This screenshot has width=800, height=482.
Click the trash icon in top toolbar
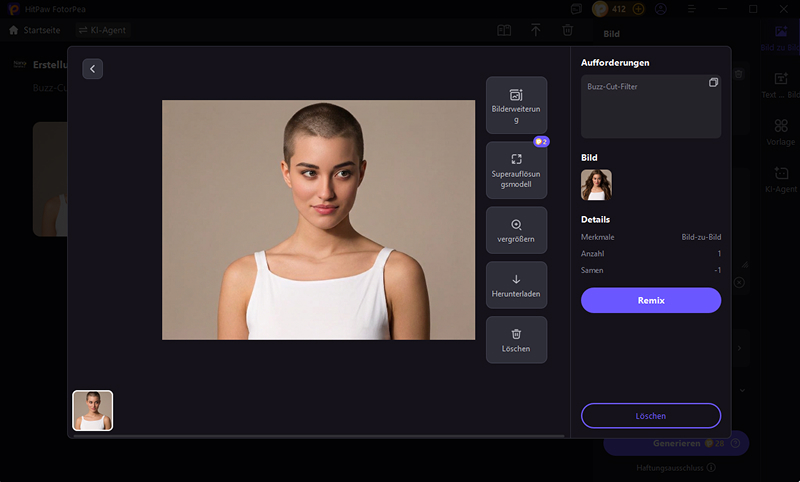pos(567,31)
